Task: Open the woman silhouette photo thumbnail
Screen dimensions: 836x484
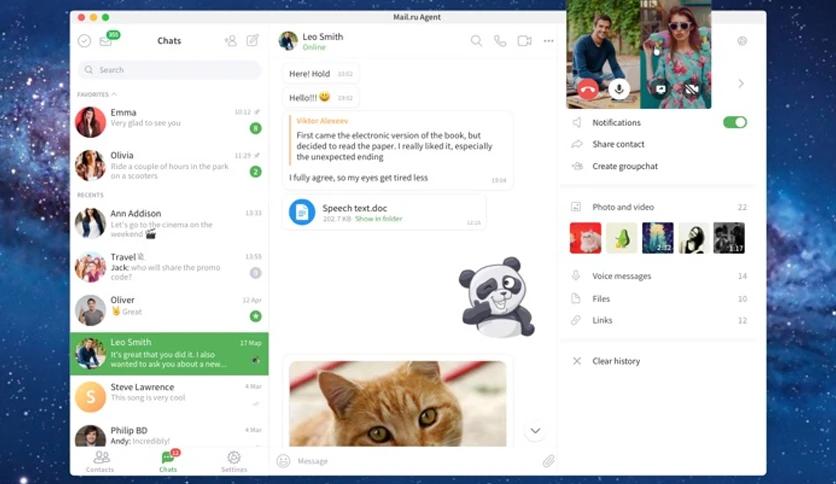Action: pos(693,238)
